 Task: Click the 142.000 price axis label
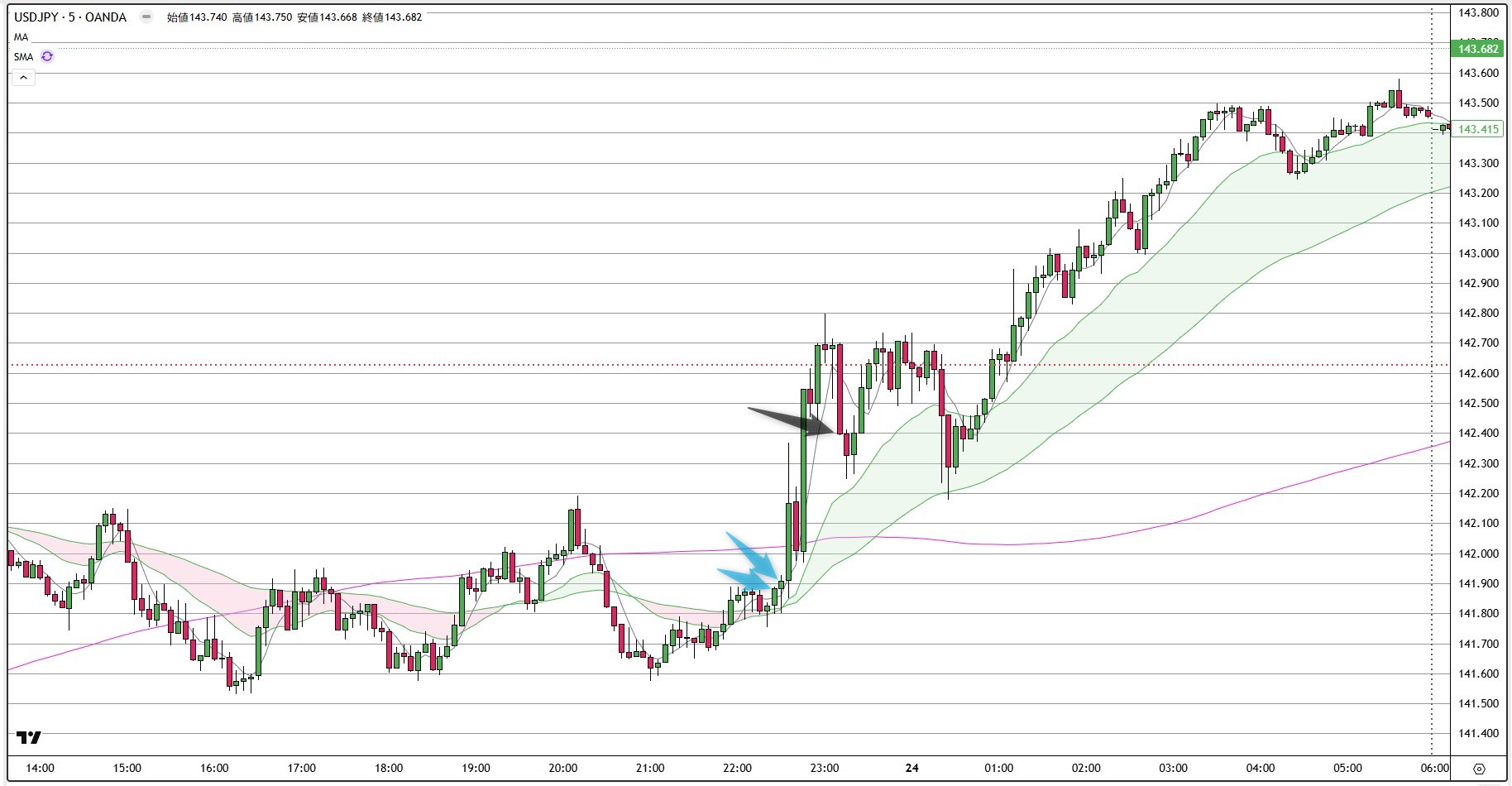[x=1478, y=554]
